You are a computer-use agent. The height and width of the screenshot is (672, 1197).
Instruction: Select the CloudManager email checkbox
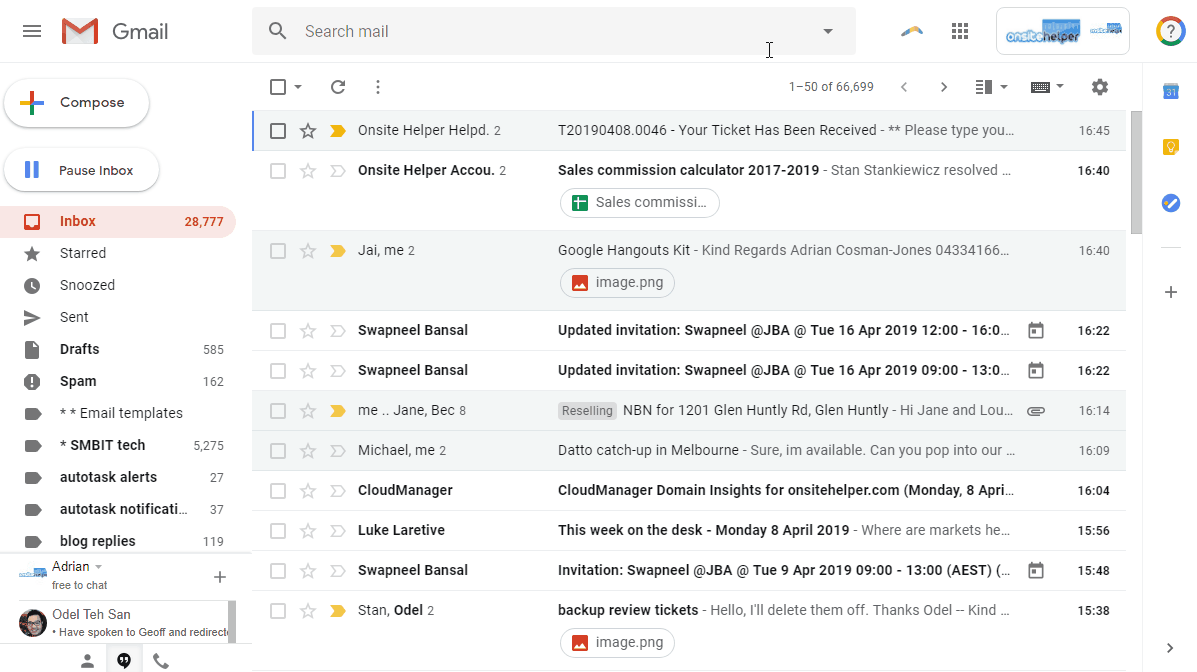point(278,490)
